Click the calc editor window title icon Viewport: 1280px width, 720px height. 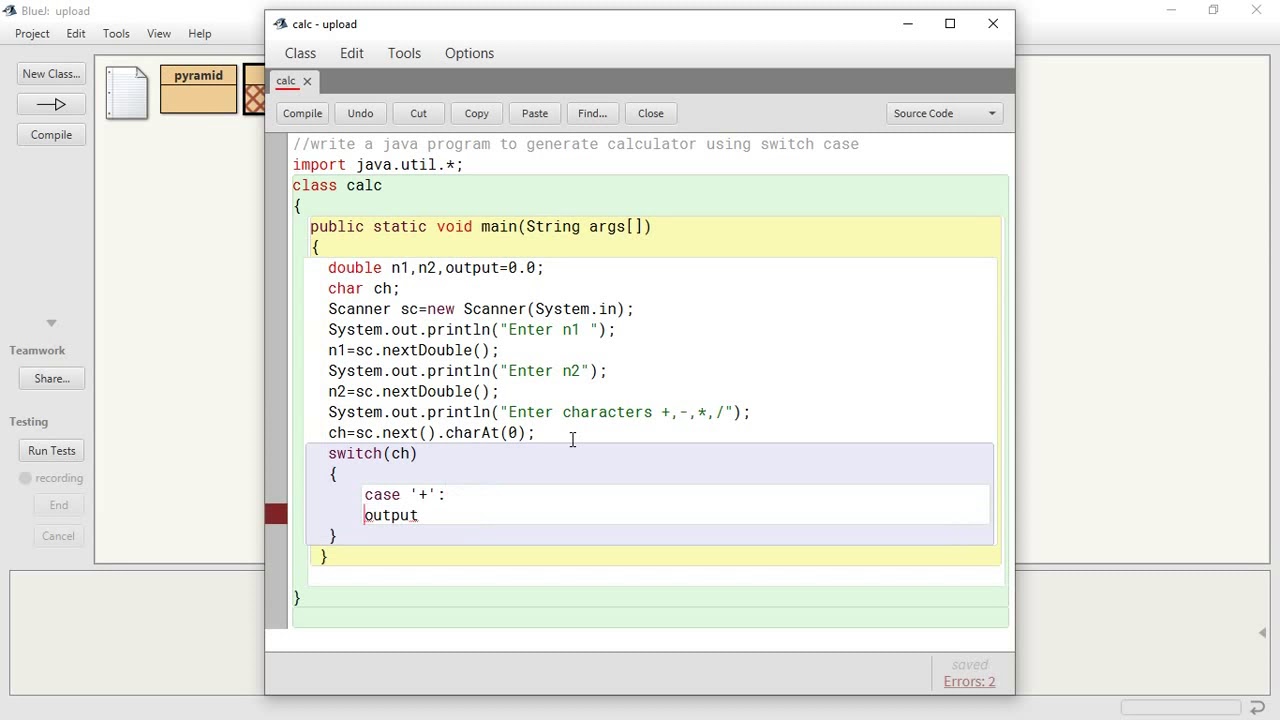281,24
